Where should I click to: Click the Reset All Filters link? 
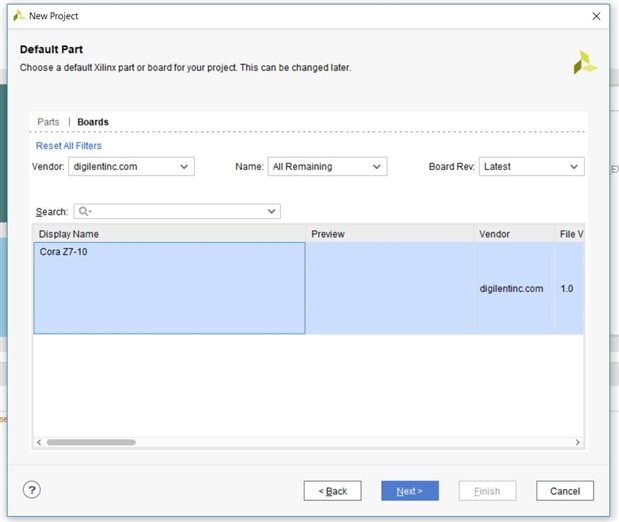(x=68, y=146)
